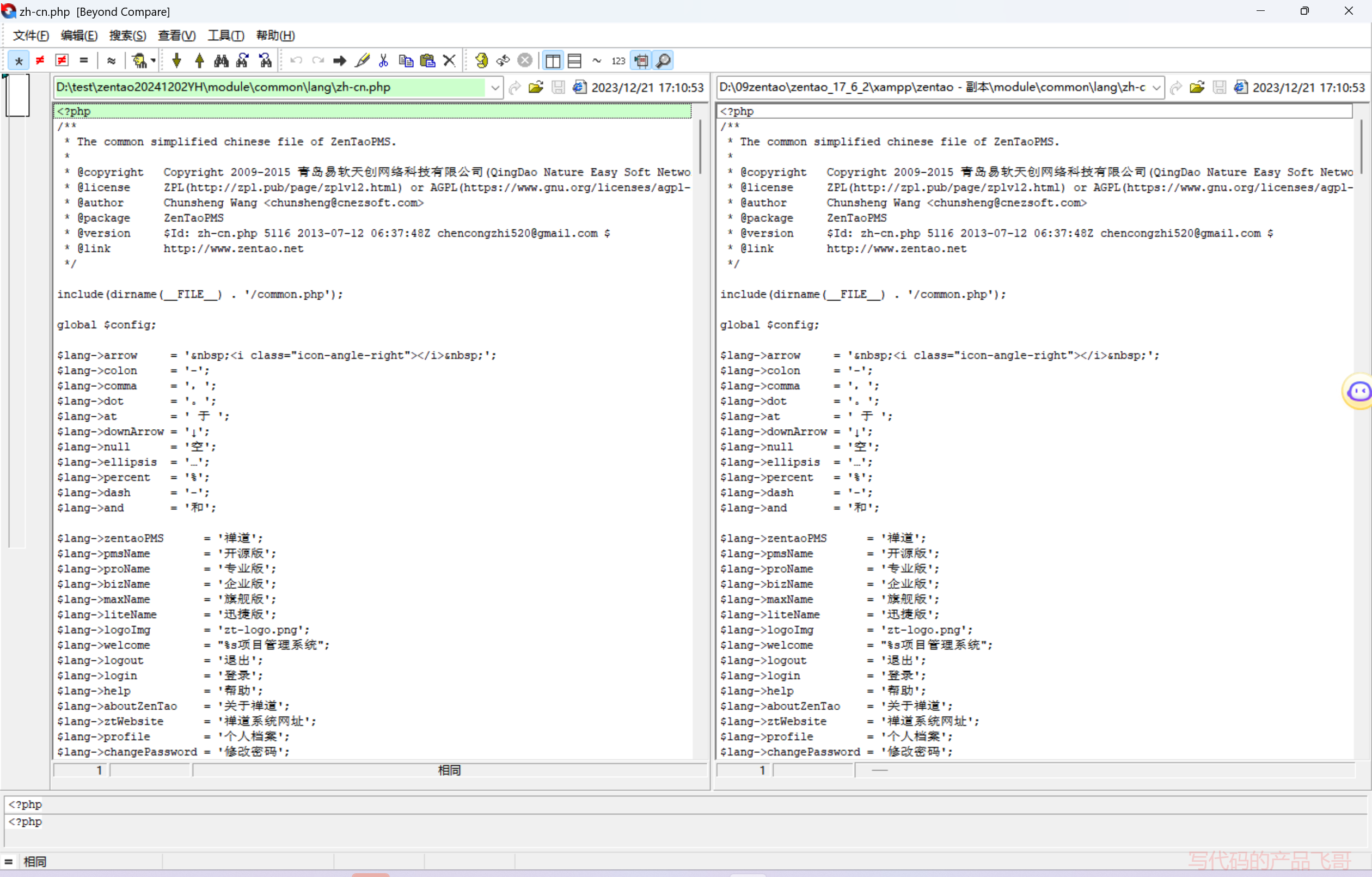1372x877 pixels.
Task: Click right file path input field
Action: point(932,87)
